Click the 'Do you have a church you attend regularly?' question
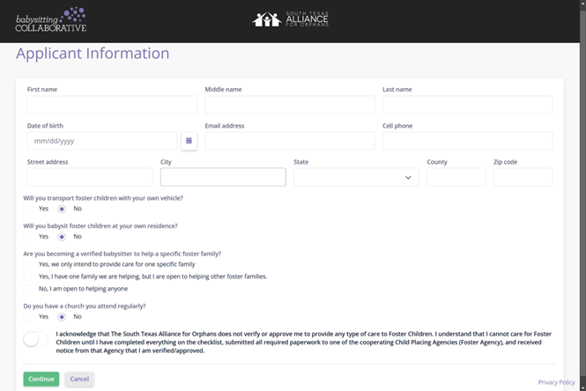Screen dimensions: 586x391 [x=84, y=306]
